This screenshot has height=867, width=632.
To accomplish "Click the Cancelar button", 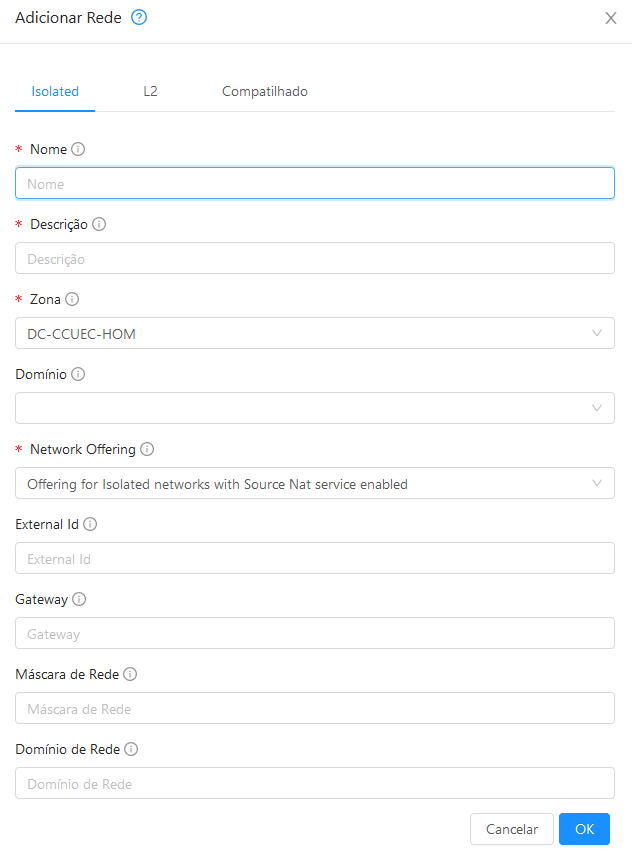I will click(x=511, y=829).
